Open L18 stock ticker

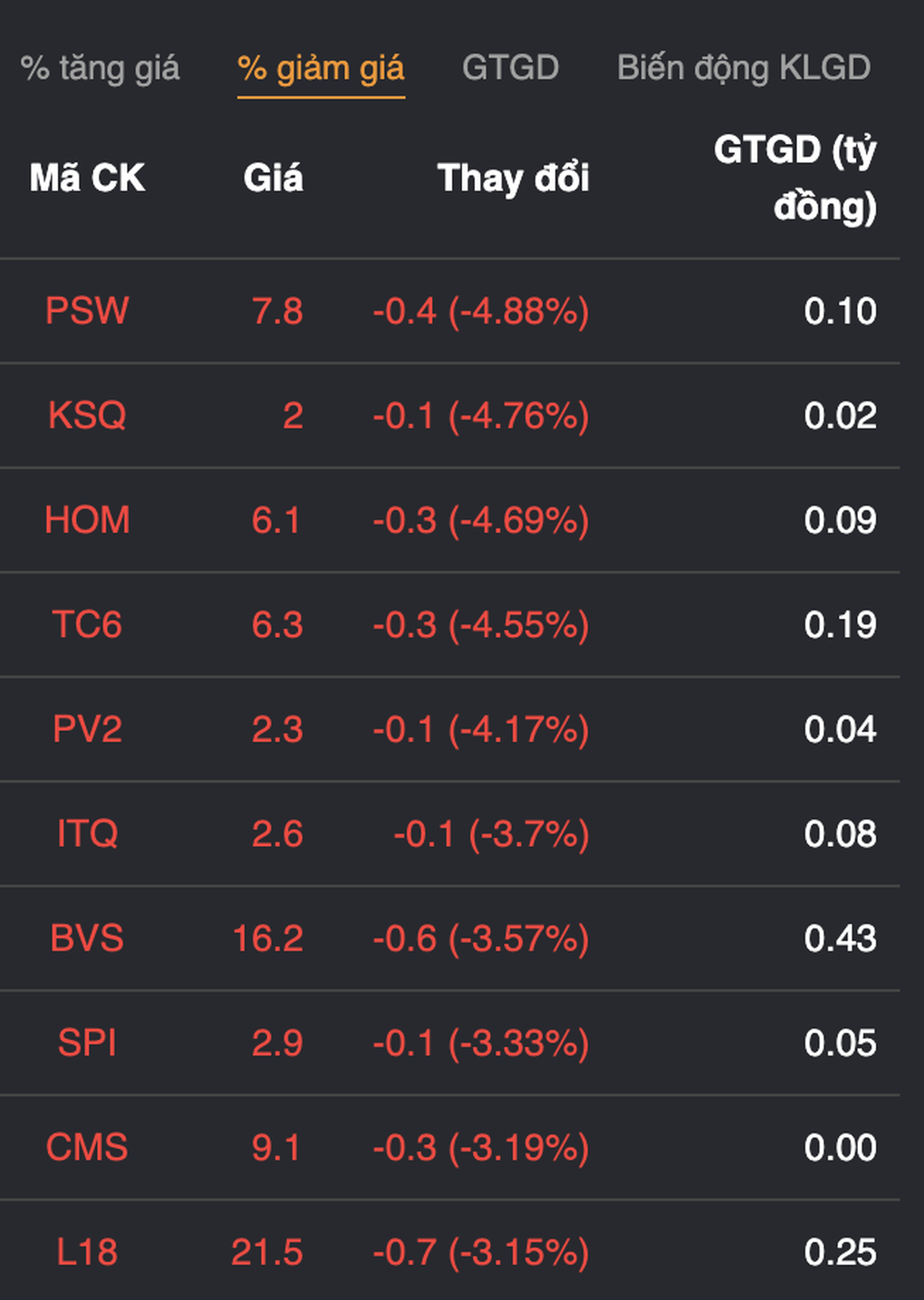[x=87, y=1252]
